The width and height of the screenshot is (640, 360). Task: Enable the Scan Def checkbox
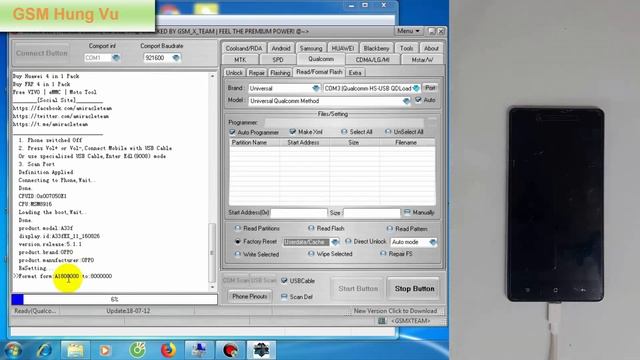tap(284, 297)
